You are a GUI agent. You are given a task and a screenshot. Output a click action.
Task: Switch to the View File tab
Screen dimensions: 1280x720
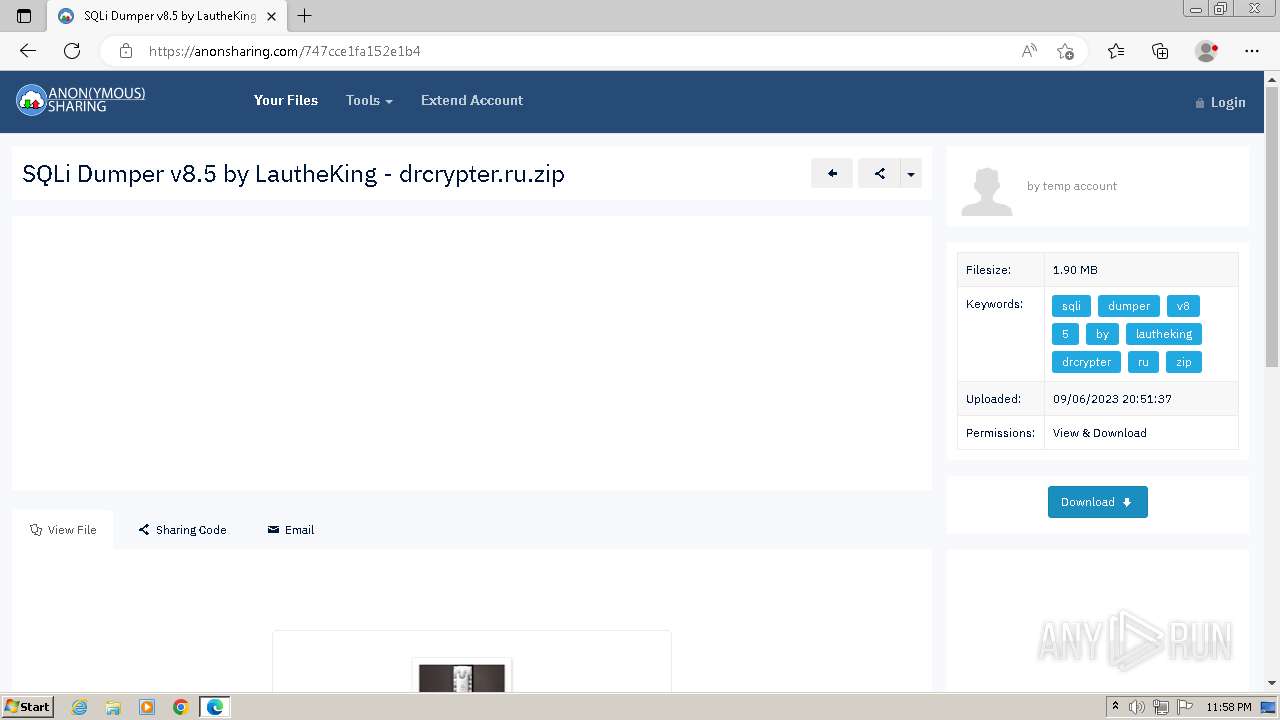click(63, 530)
